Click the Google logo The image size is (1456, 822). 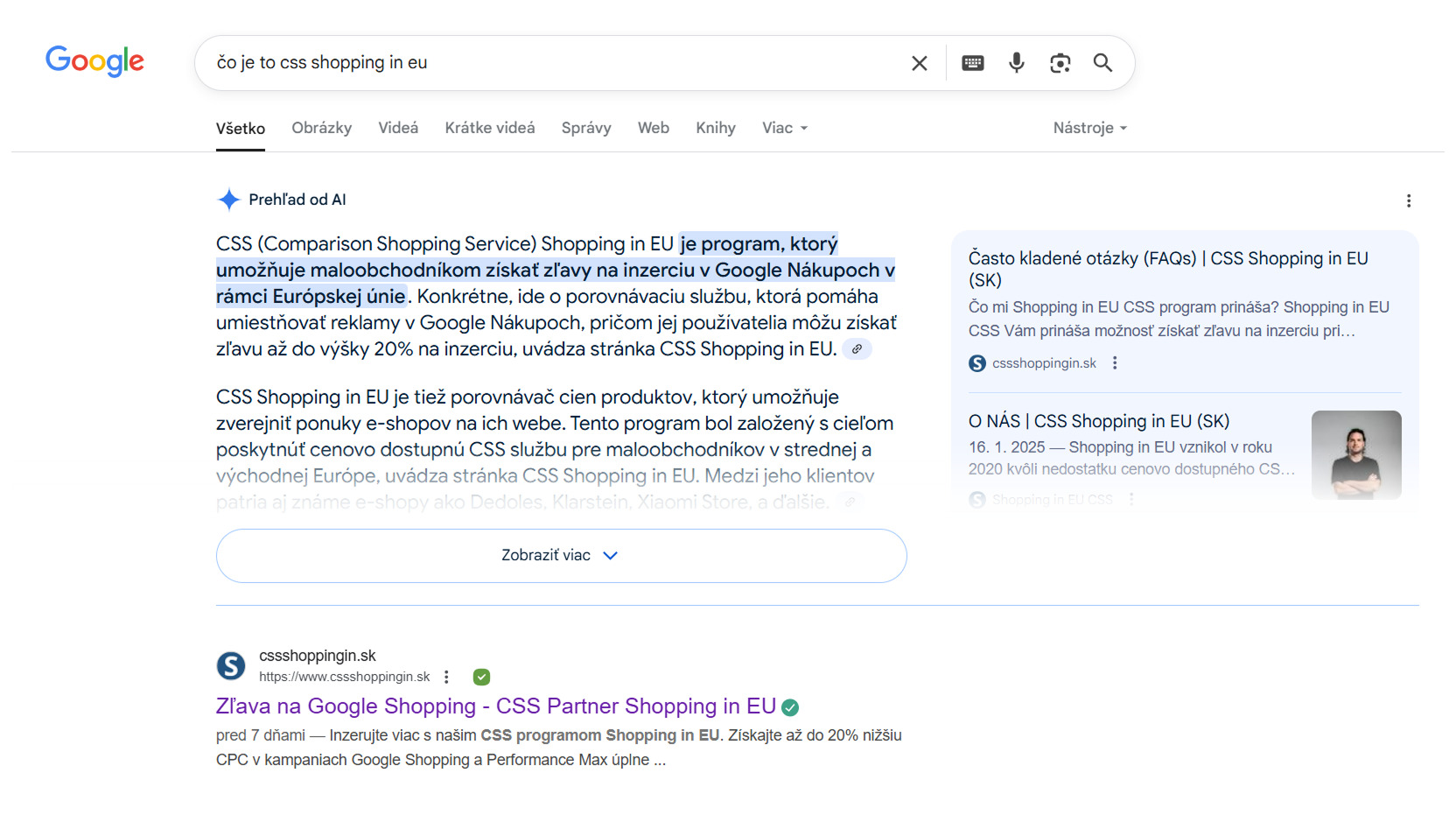94,61
